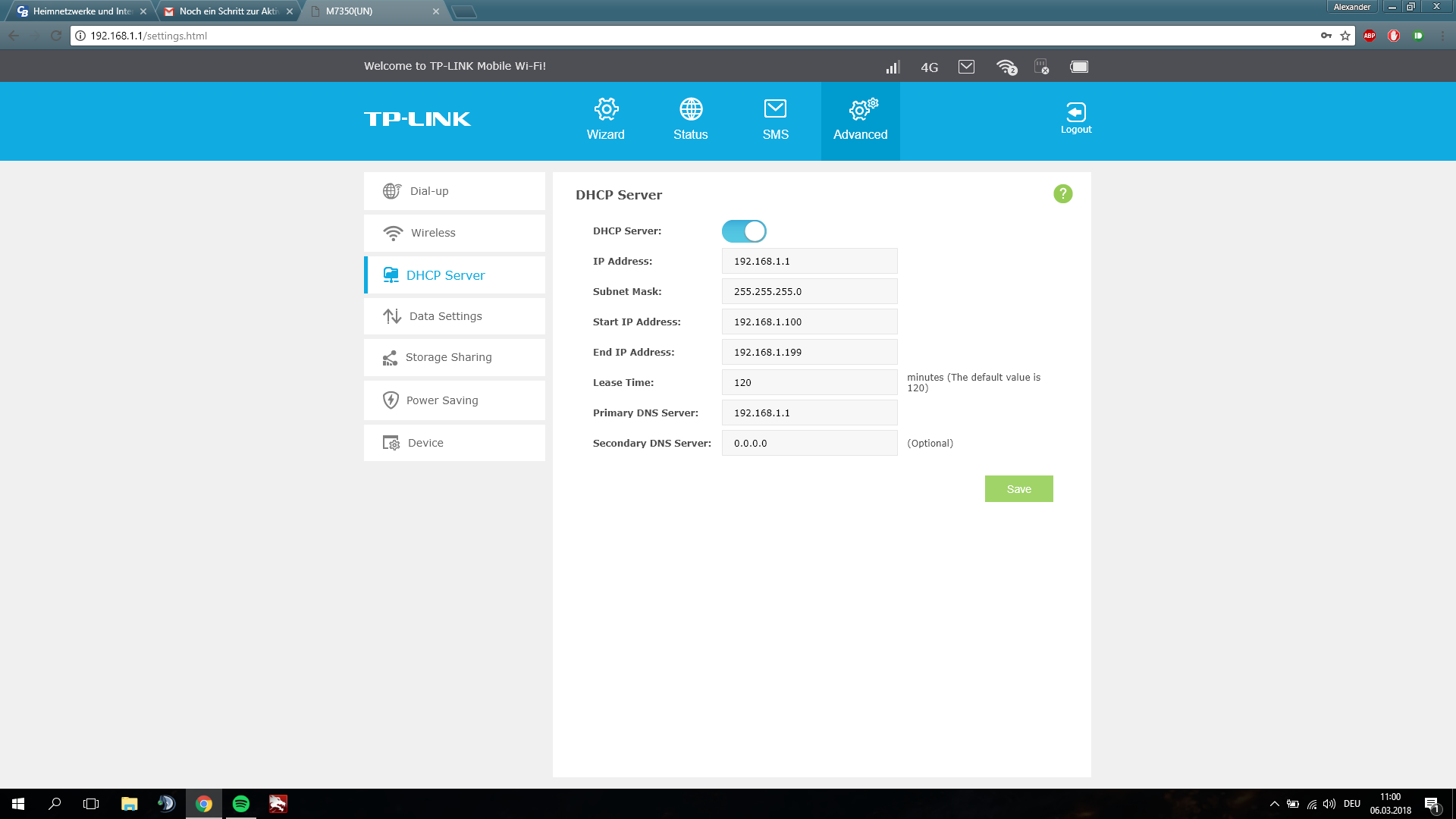Image resolution: width=1456 pixels, height=819 pixels.
Task: Save the DHCP server settings
Action: (x=1018, y=489)
